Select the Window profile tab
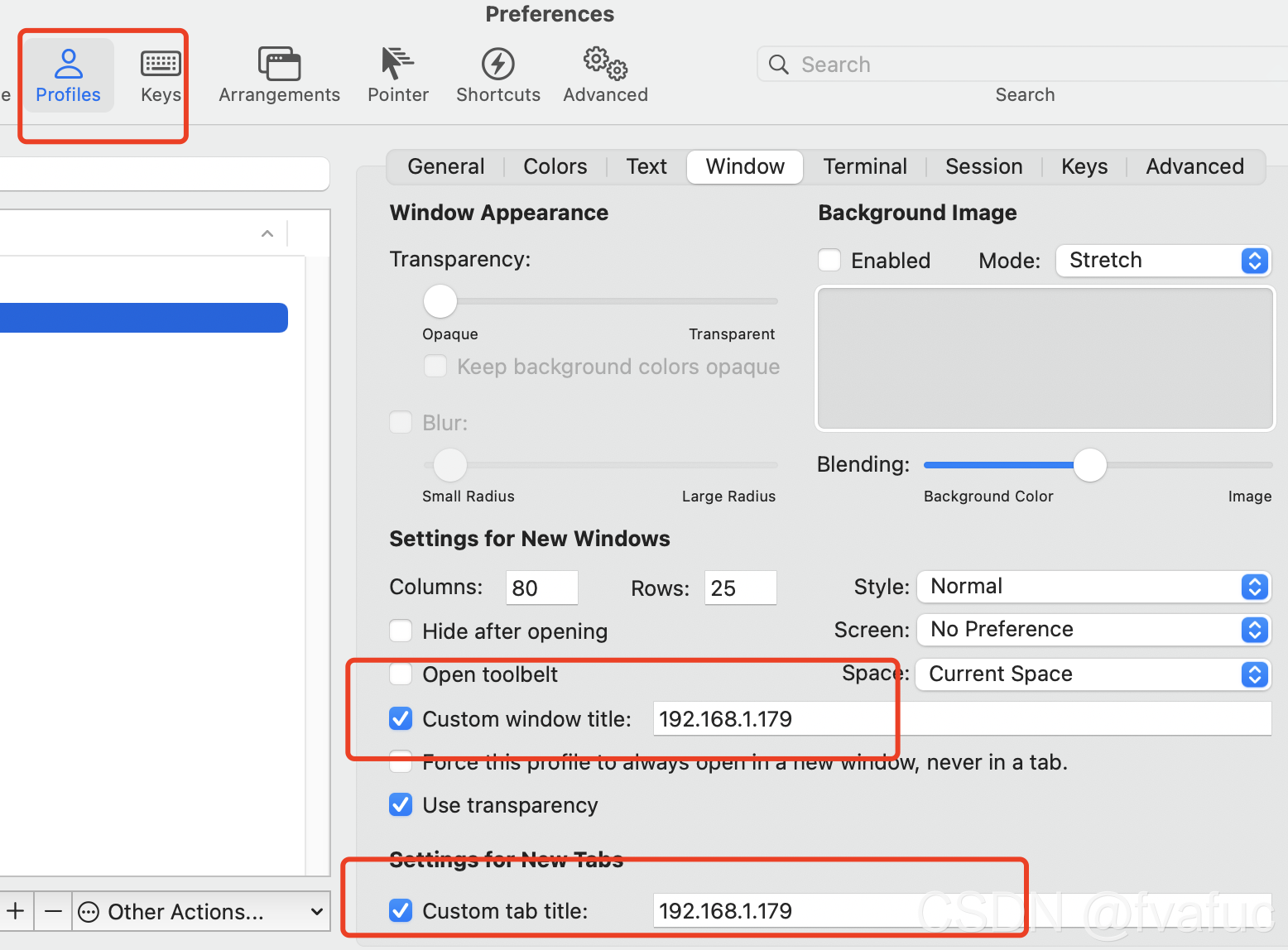The width and height of the screenshot is (1288, 950). click(x=745, y=166)
